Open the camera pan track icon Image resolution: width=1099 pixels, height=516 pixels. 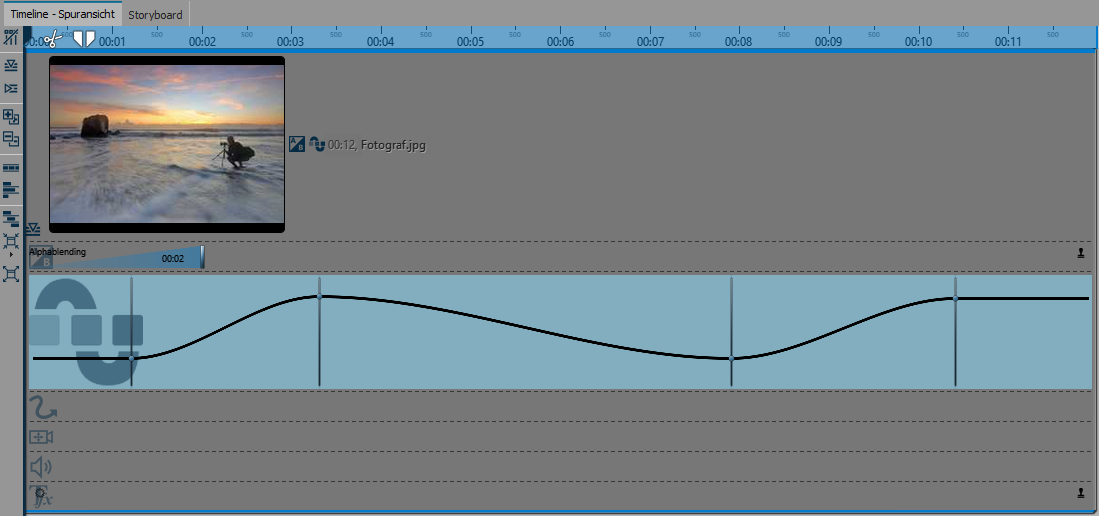point(41,437)
